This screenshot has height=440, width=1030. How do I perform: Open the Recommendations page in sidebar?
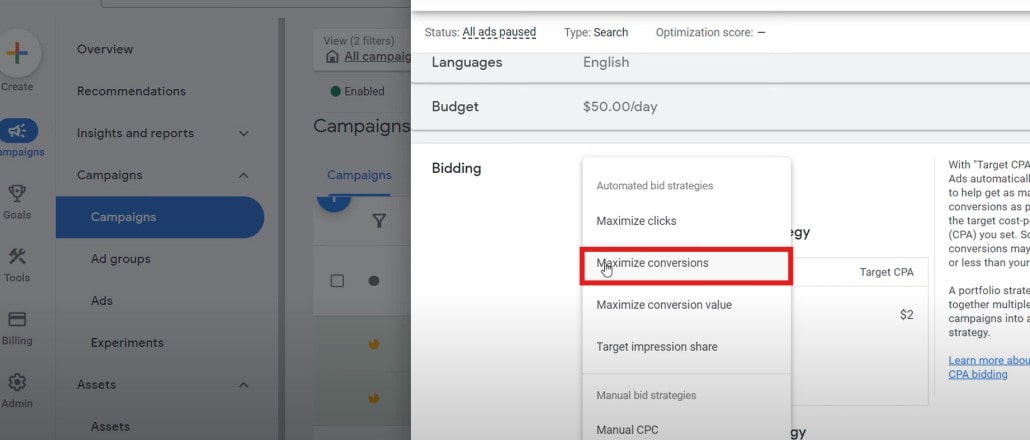(131, 91)
